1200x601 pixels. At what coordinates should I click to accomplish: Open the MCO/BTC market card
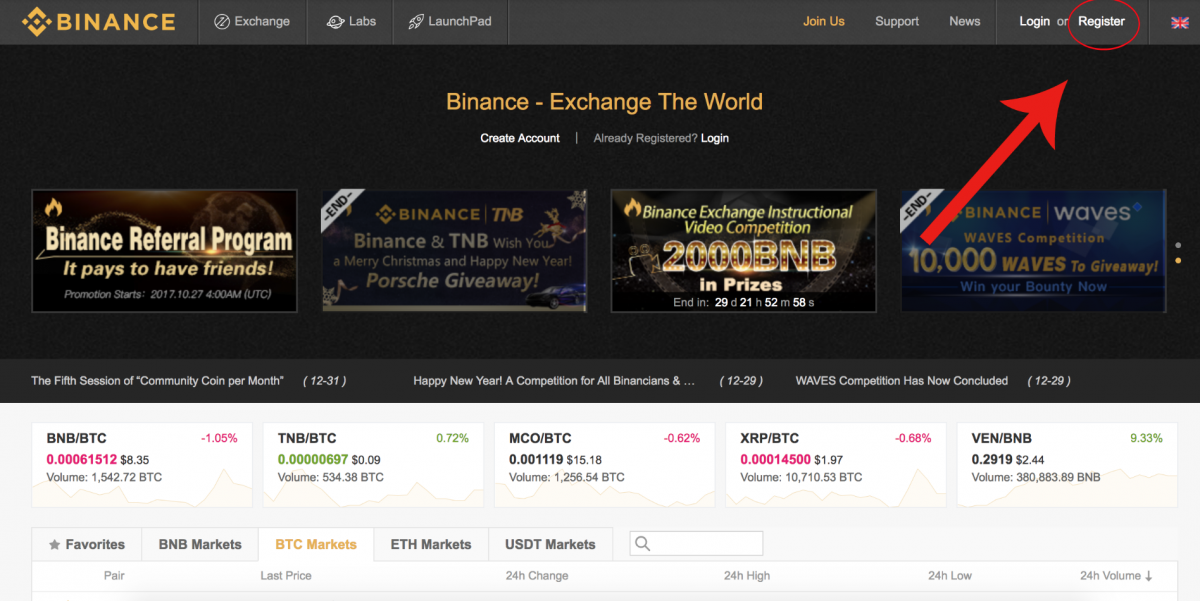pos(605,464)
